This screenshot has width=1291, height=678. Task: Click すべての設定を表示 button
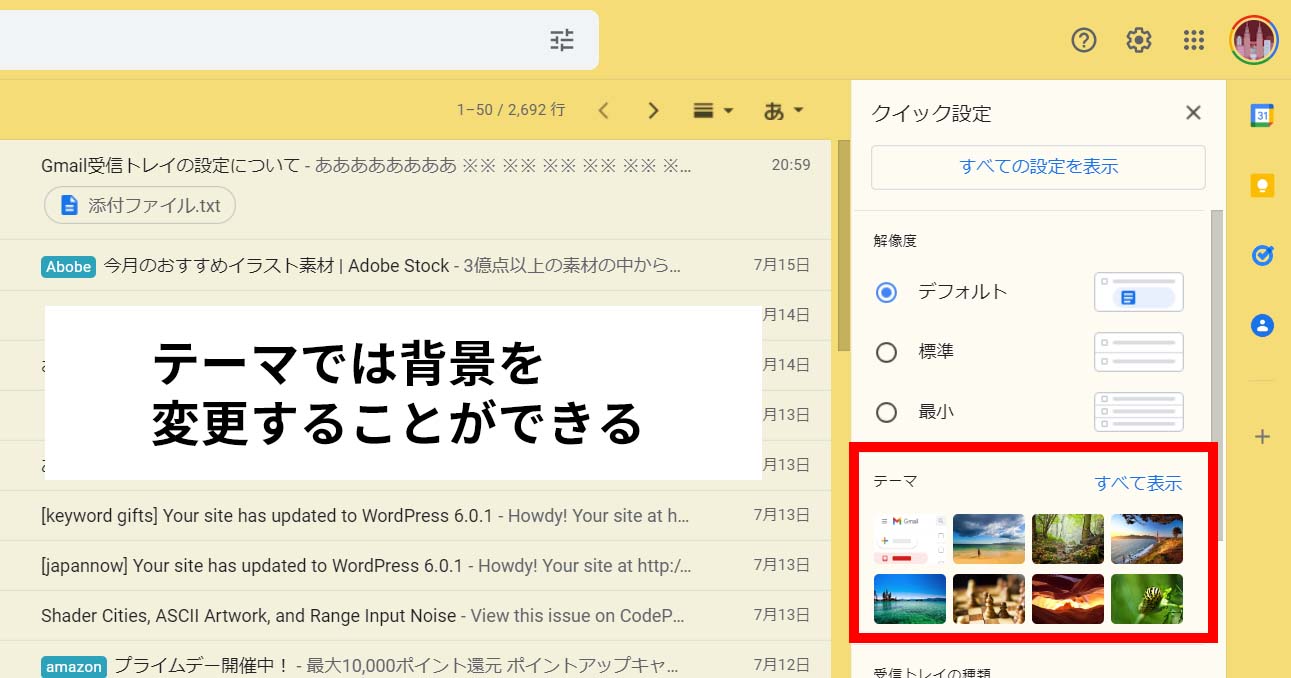[x=1038, y=167]
